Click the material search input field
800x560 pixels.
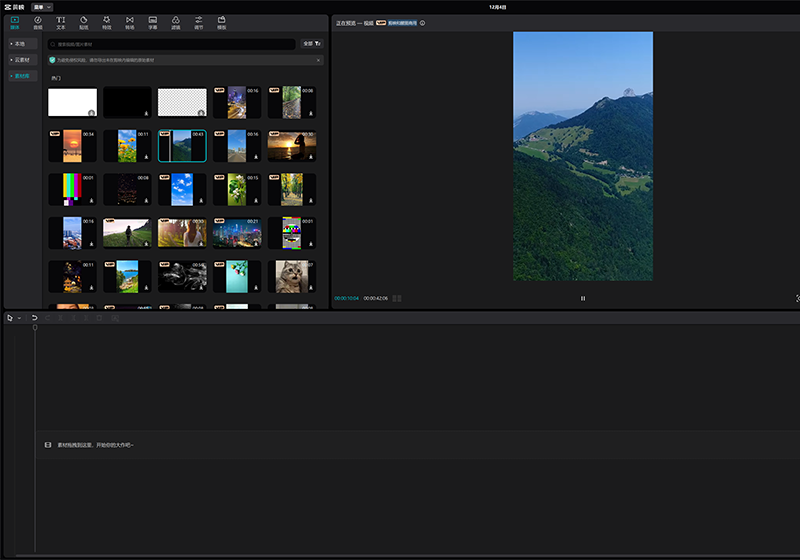172,44
